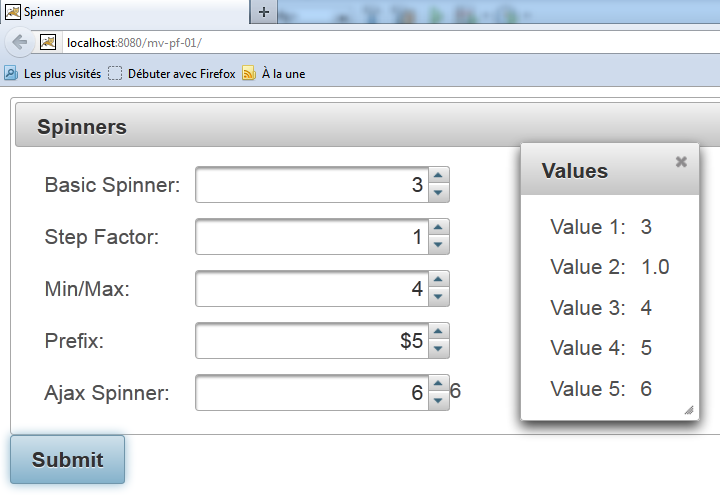Open a new browser tab

(264, 12)
